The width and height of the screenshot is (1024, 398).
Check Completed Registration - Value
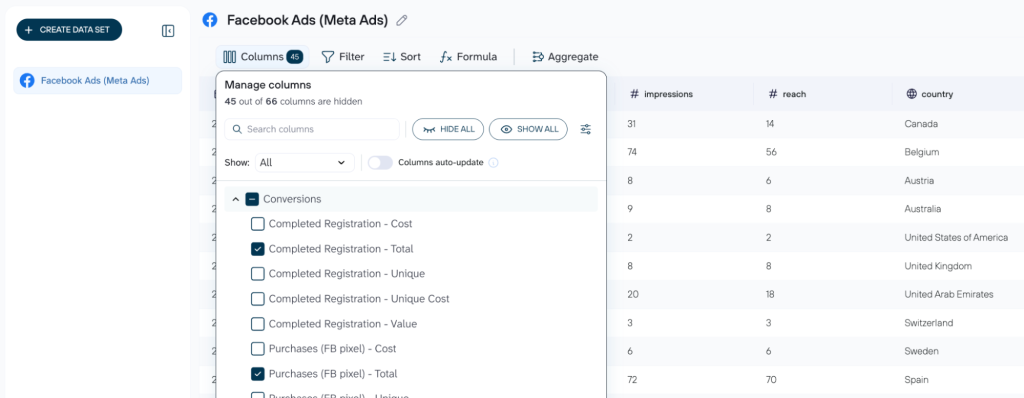pos(258,324)
